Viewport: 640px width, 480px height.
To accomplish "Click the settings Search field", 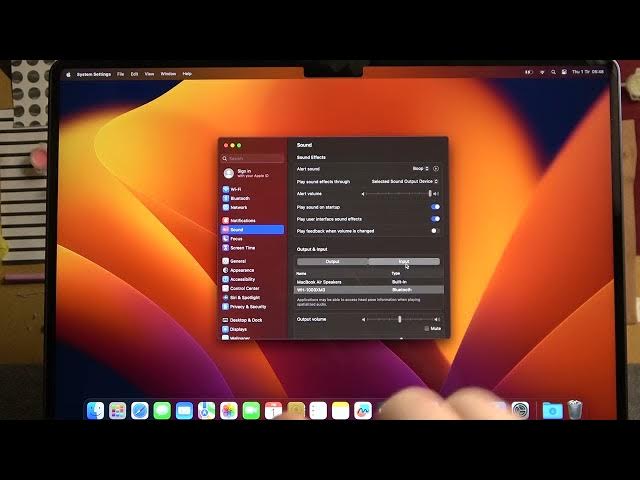I will tap(253, 158).
